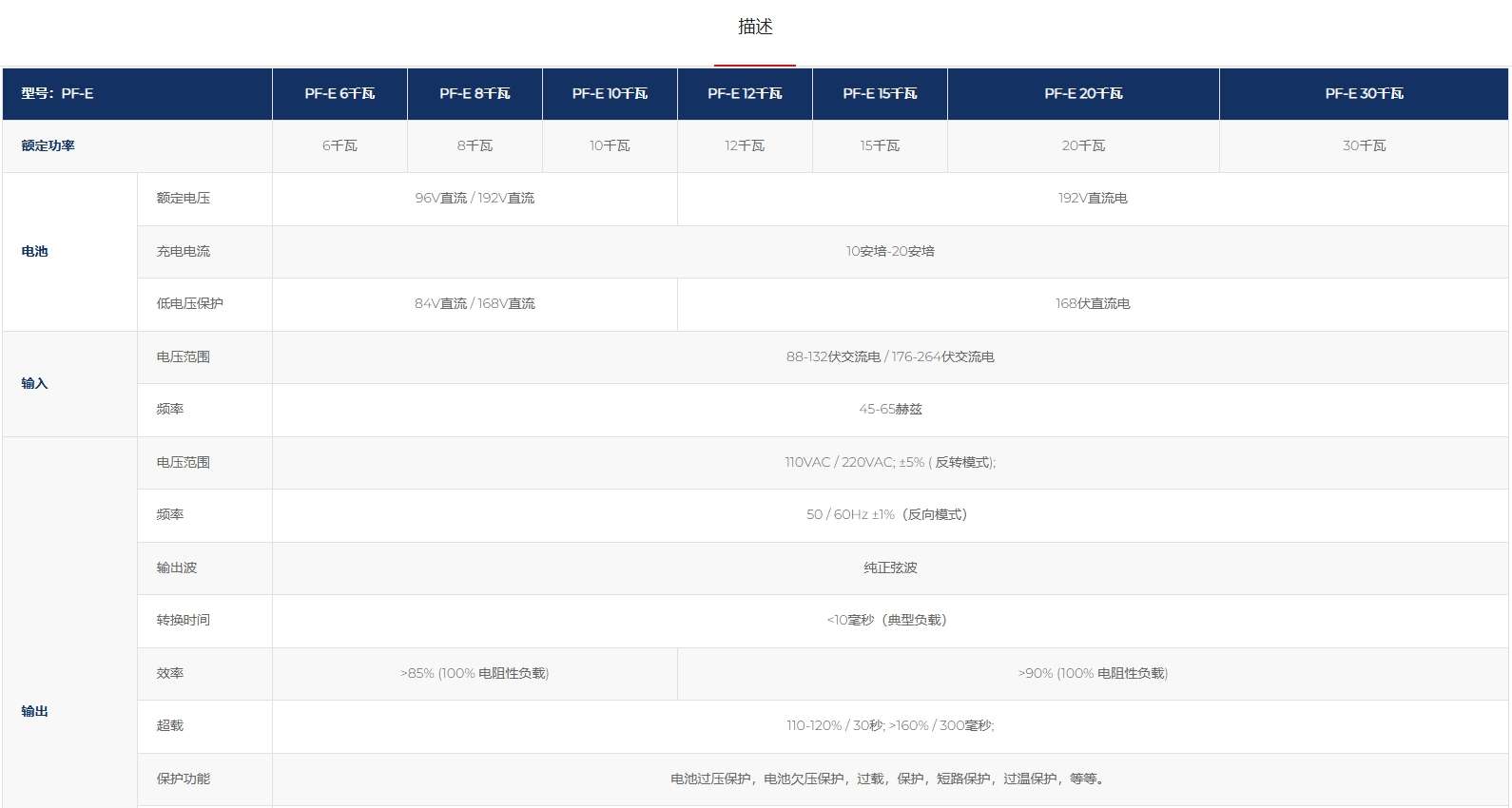Click the PF-E 6千瓦 column header
Screen dimensions: 1512x808
pos(339,94)
